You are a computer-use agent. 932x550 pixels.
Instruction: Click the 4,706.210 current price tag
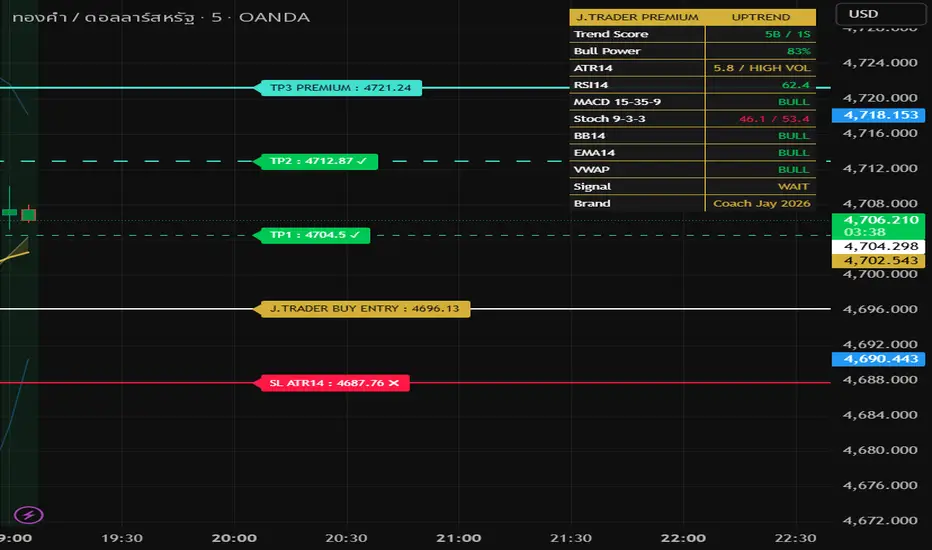(x=879, y=226)
